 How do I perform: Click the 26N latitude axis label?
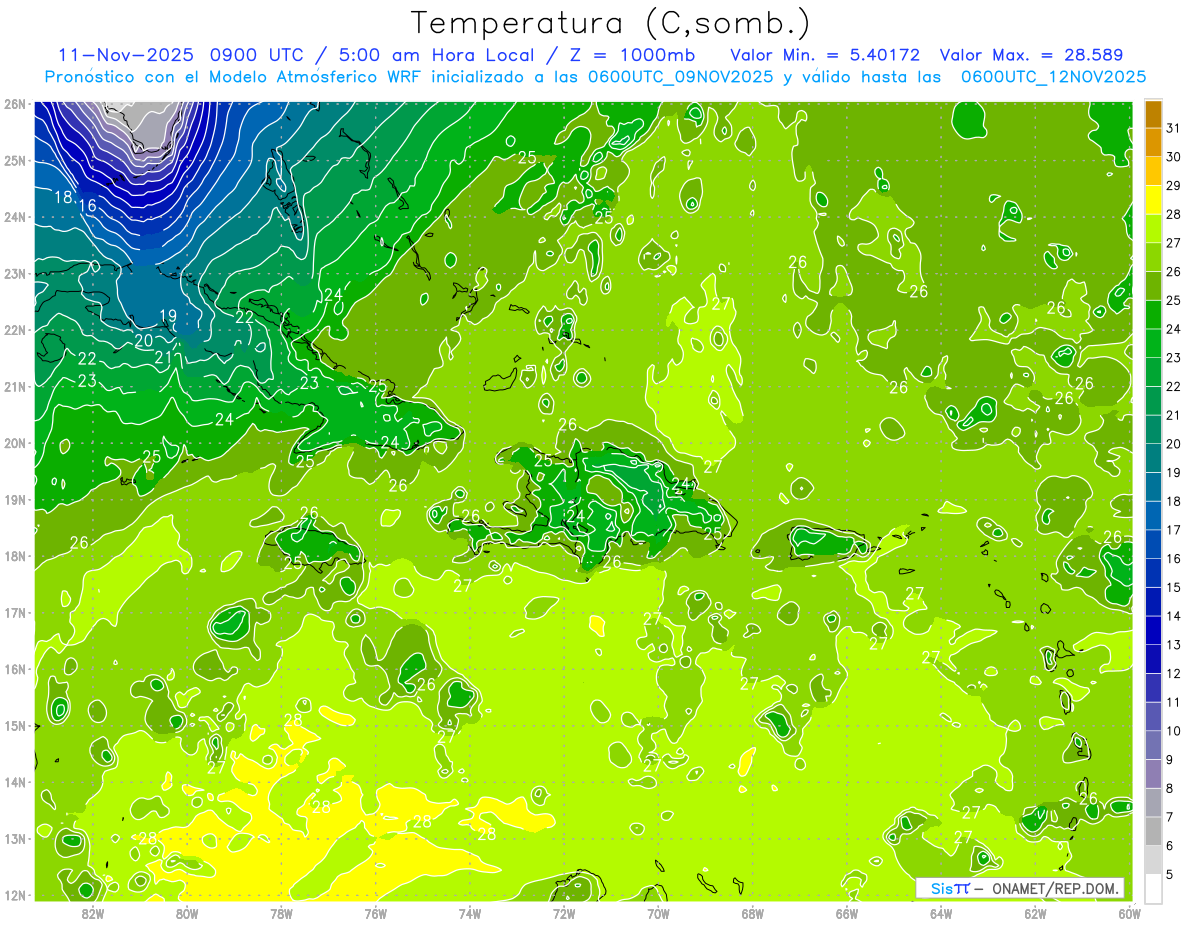click(x=15, y=104)
